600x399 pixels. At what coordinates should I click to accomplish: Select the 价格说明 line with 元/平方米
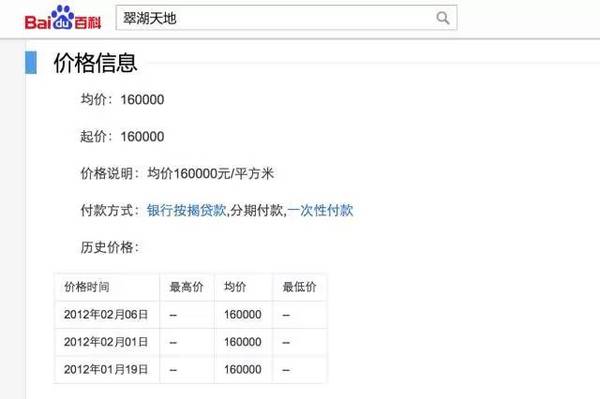(177, 173)
